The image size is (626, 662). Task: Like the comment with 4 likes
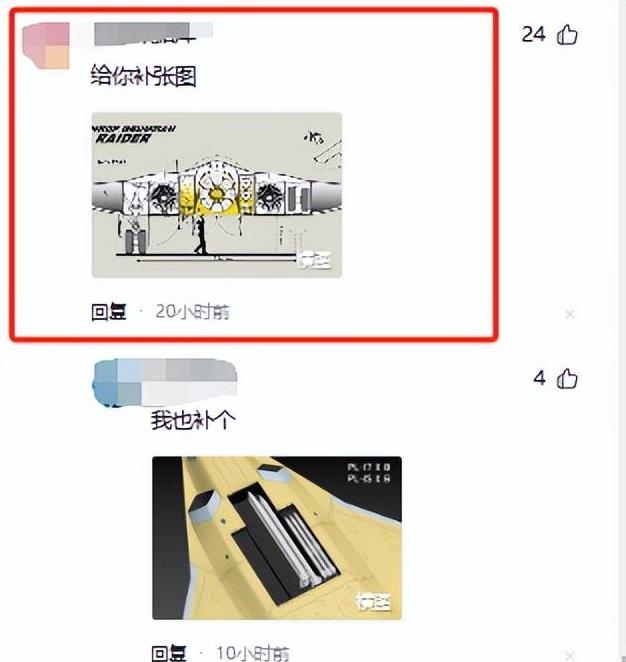click(x=567, y=379)
